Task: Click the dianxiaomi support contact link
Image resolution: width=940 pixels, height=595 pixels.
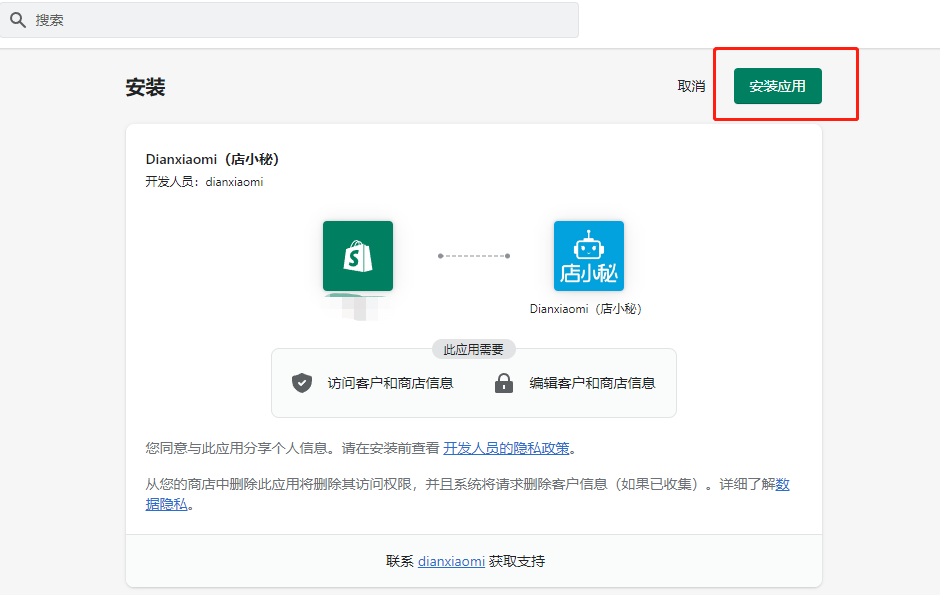Action: 451,561
